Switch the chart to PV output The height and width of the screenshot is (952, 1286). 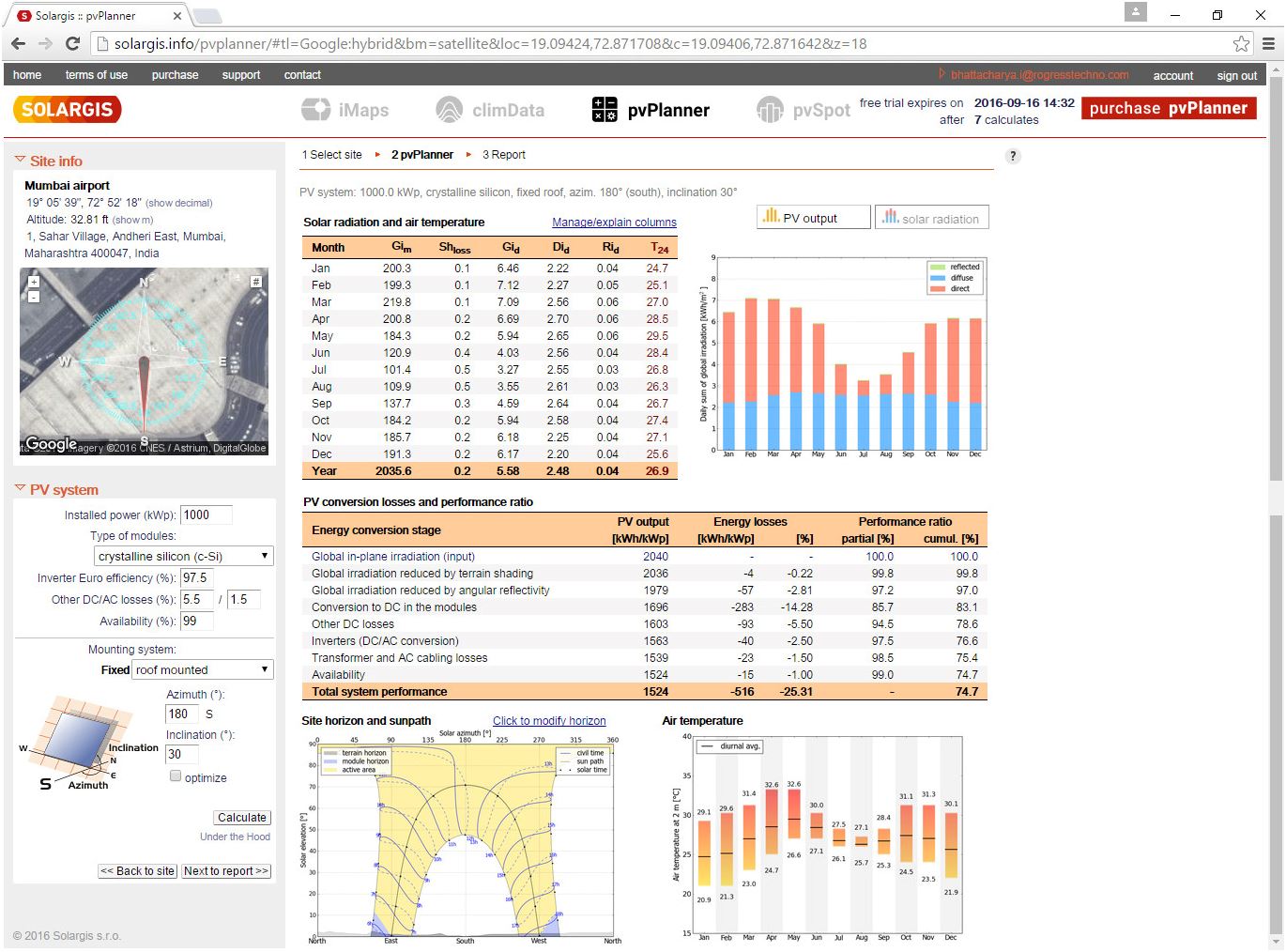click(813, 217)
